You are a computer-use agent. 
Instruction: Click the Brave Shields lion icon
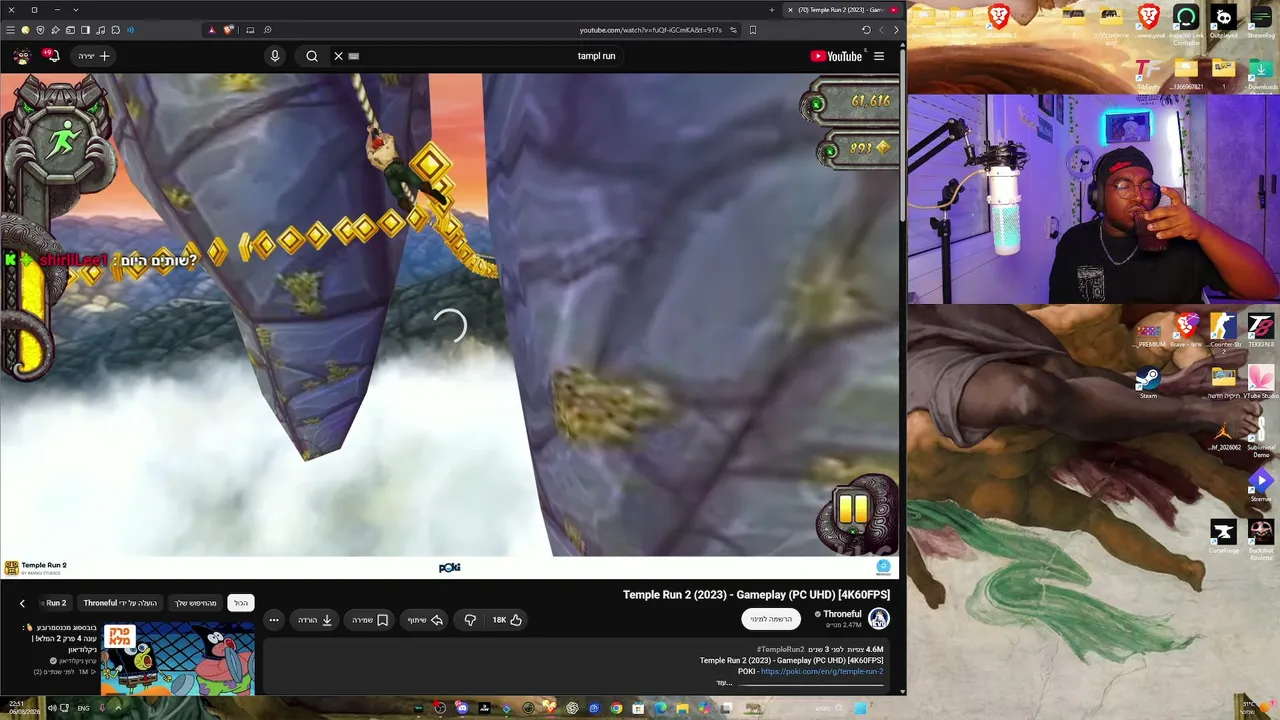point(228,30)
